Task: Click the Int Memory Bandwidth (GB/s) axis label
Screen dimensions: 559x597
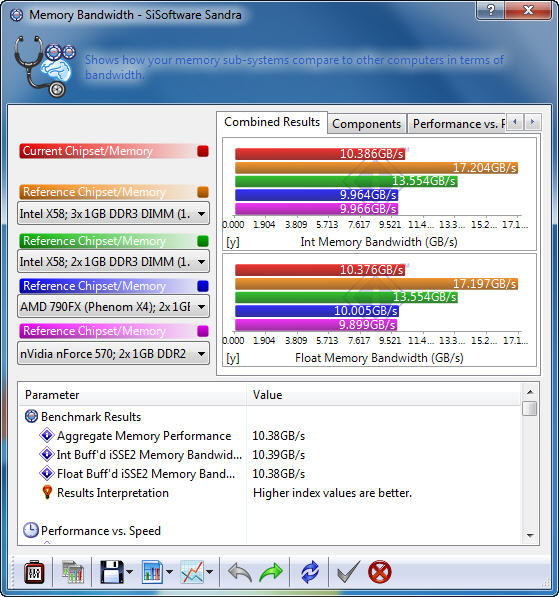Action: (x=379, y=242)
